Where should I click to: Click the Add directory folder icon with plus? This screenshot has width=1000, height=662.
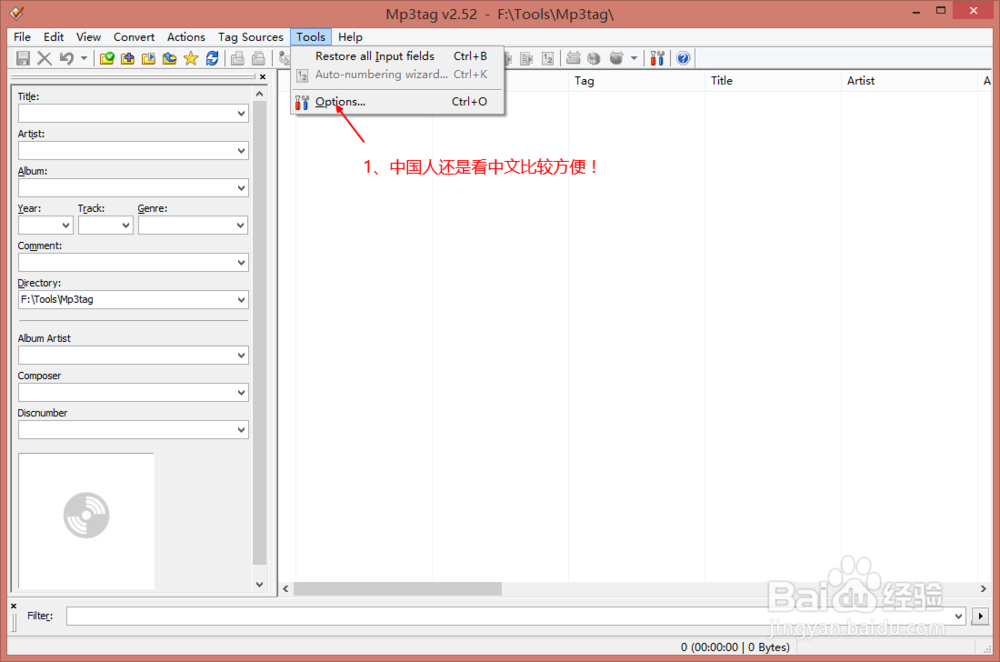pos(128,59)
